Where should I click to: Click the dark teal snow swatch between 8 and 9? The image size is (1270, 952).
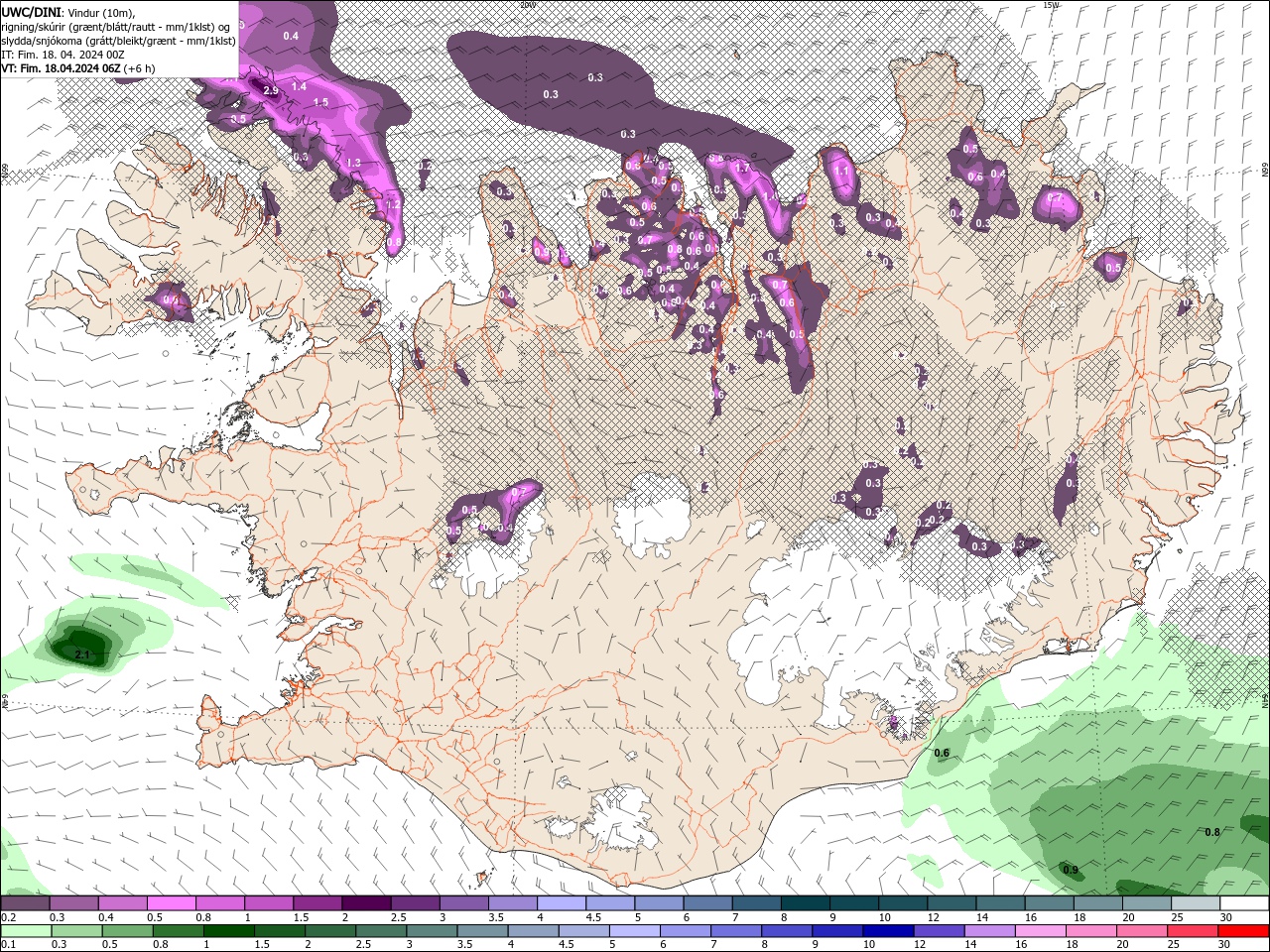[805, 903]
